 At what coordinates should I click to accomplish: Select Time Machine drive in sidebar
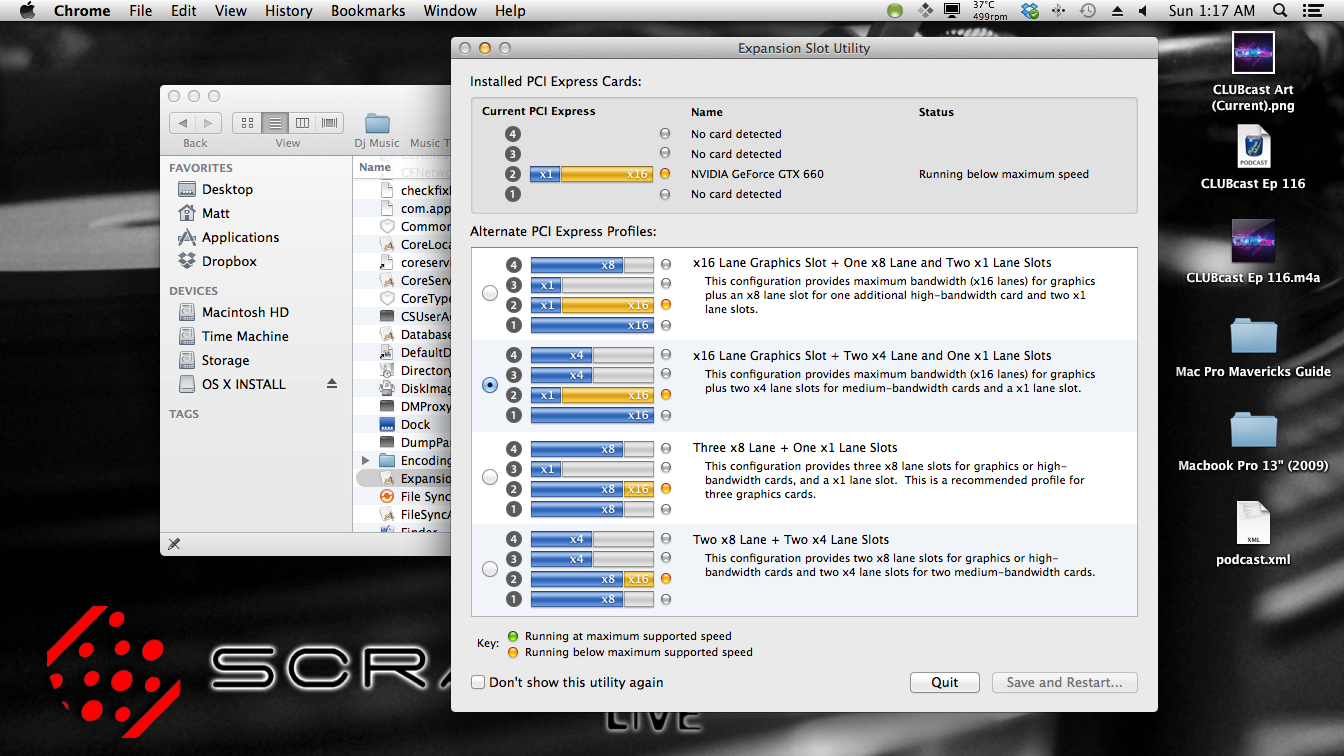pyautogui.click(x=233, y=336)
